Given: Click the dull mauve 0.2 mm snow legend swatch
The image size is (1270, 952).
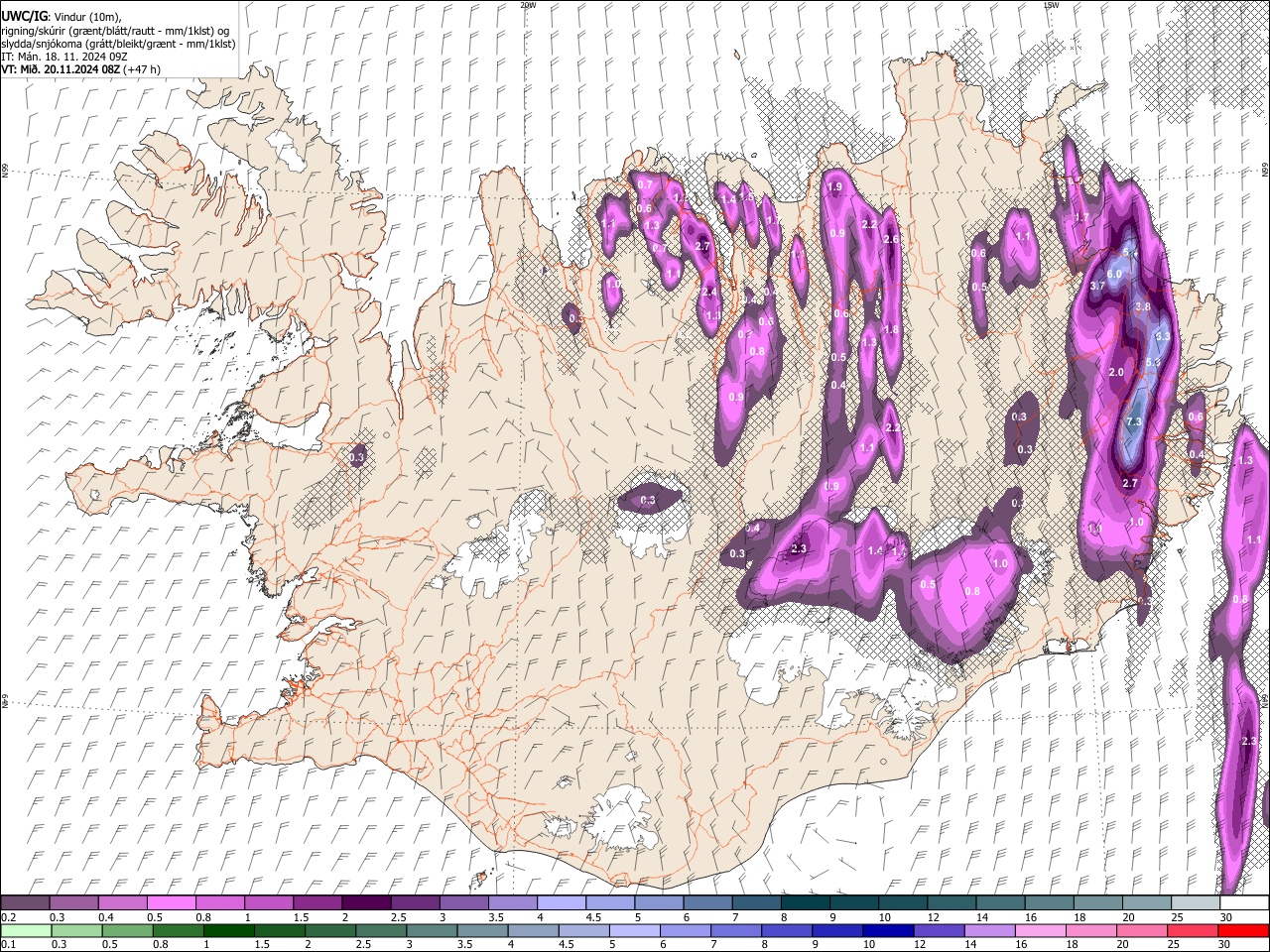Looking at the screenshot, I should tap(25, 902).
